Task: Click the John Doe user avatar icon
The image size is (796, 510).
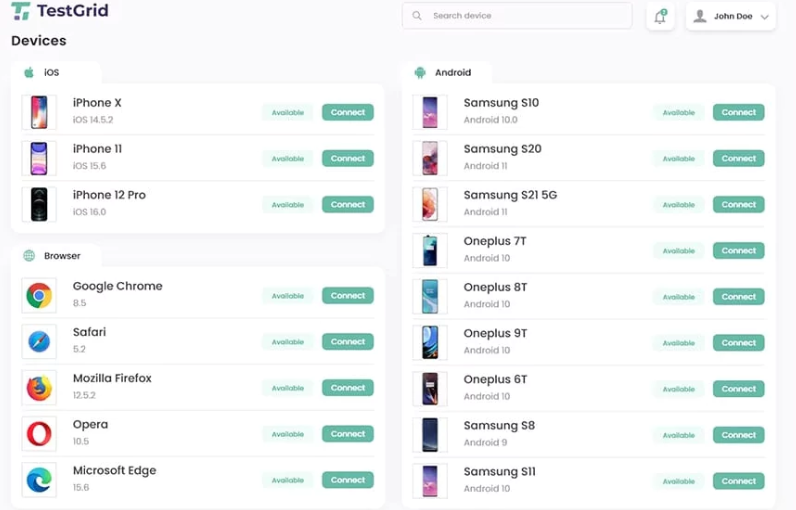Action: [x=700, y=16]
